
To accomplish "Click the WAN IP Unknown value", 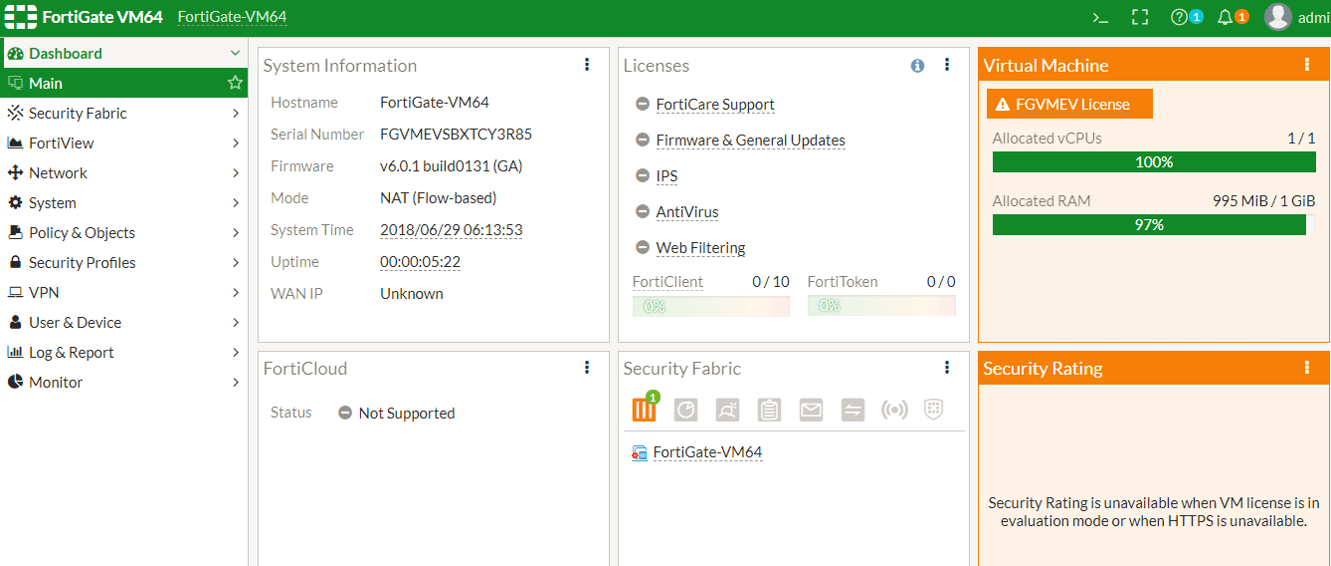I will pos(411,294).
